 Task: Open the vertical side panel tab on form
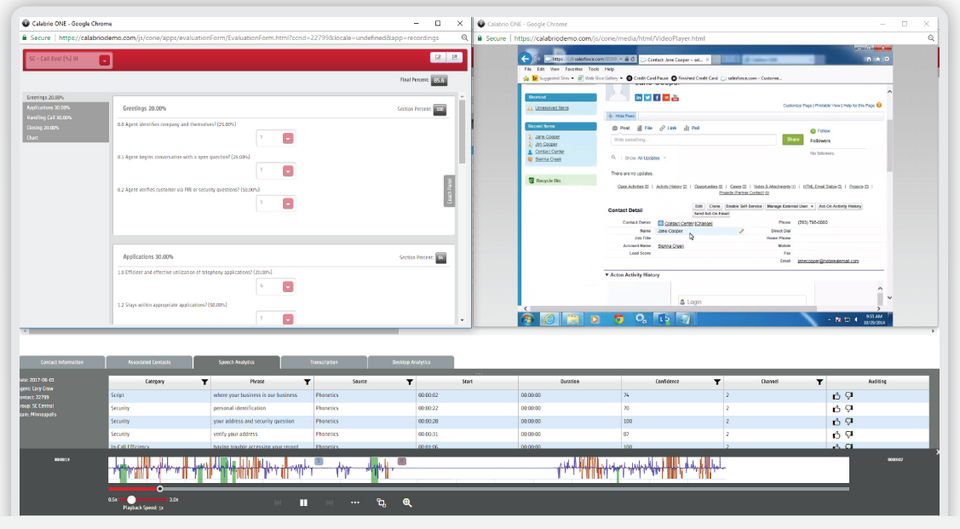pyautogui.click(x=449, y=191)
